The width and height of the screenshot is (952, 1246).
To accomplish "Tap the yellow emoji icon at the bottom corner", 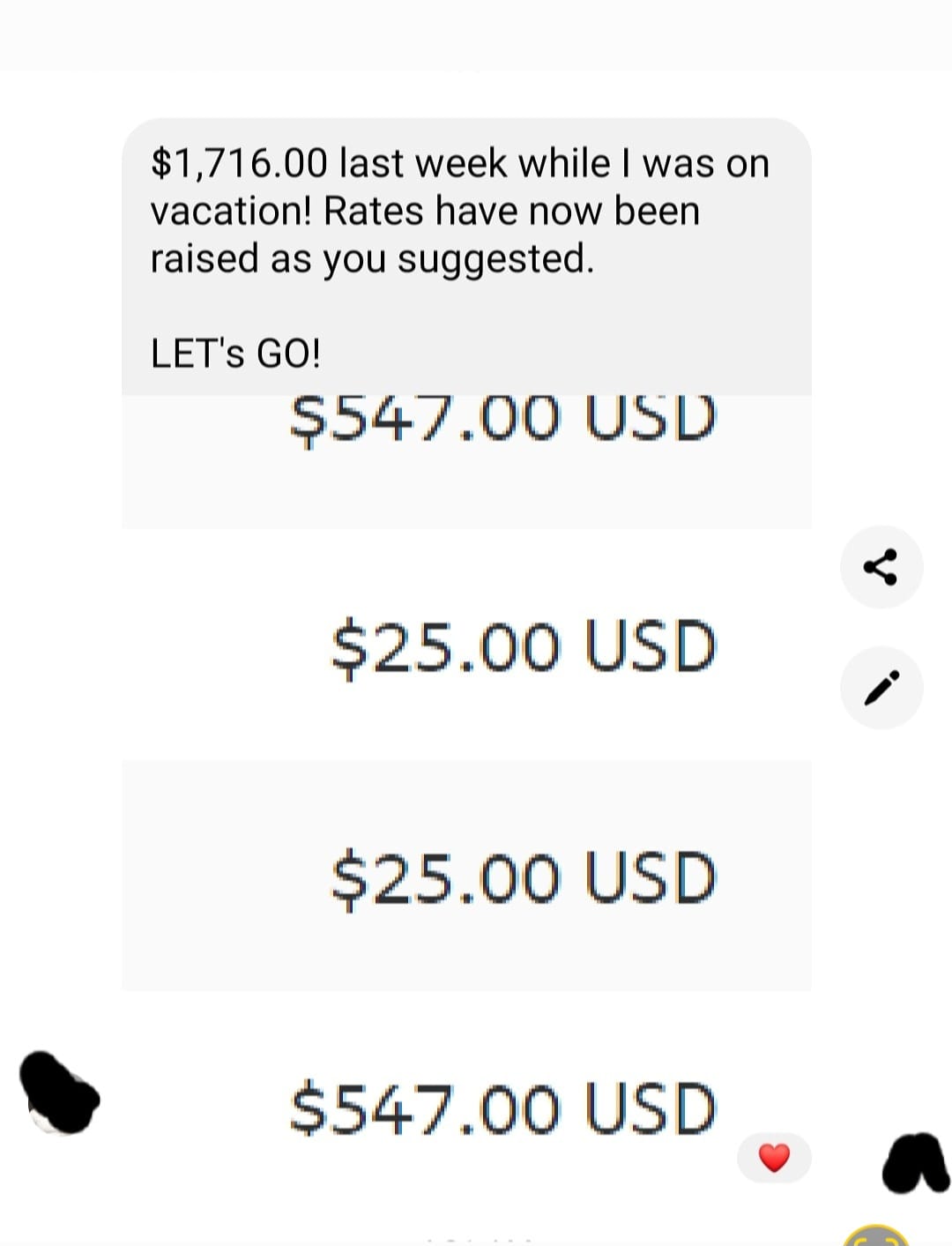I will 877,1235.
